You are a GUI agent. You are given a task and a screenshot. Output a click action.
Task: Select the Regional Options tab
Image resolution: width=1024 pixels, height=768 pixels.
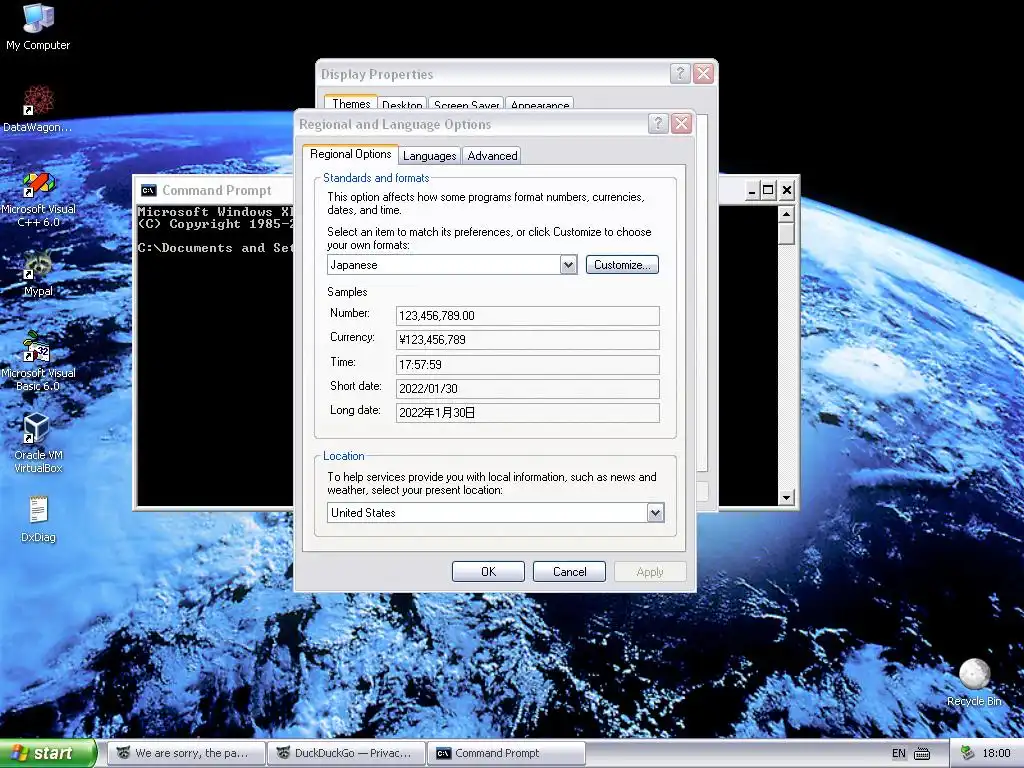(350, 154)
